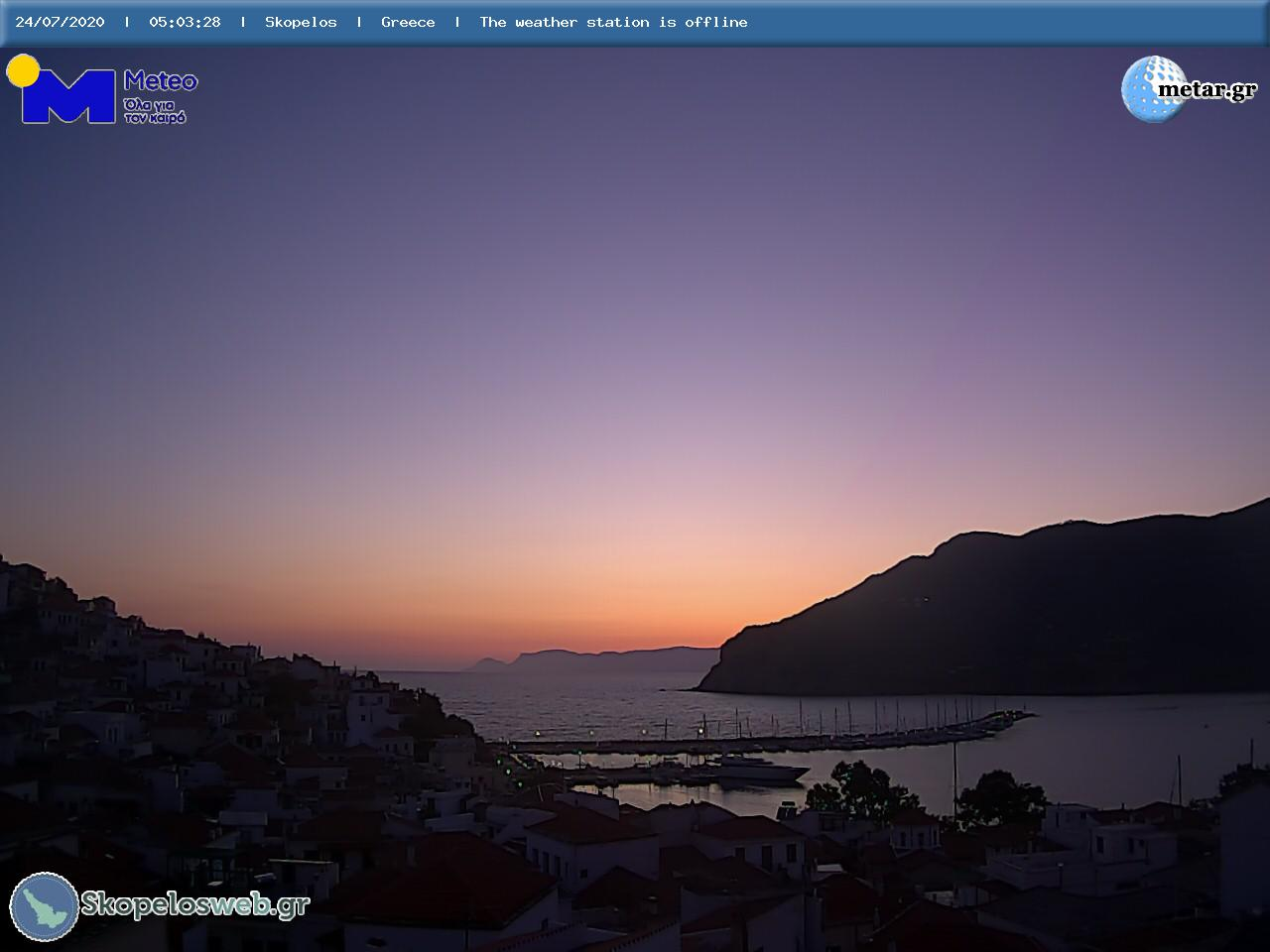Select the date text 24/07/2020
This screenshot has width=1270, height=952.
click(x=60, y=22)
